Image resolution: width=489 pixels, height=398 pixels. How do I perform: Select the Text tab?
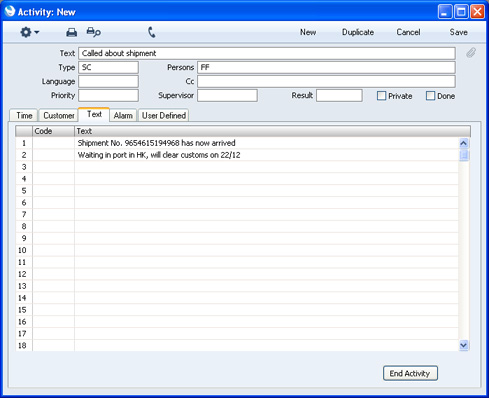point(94,114)
